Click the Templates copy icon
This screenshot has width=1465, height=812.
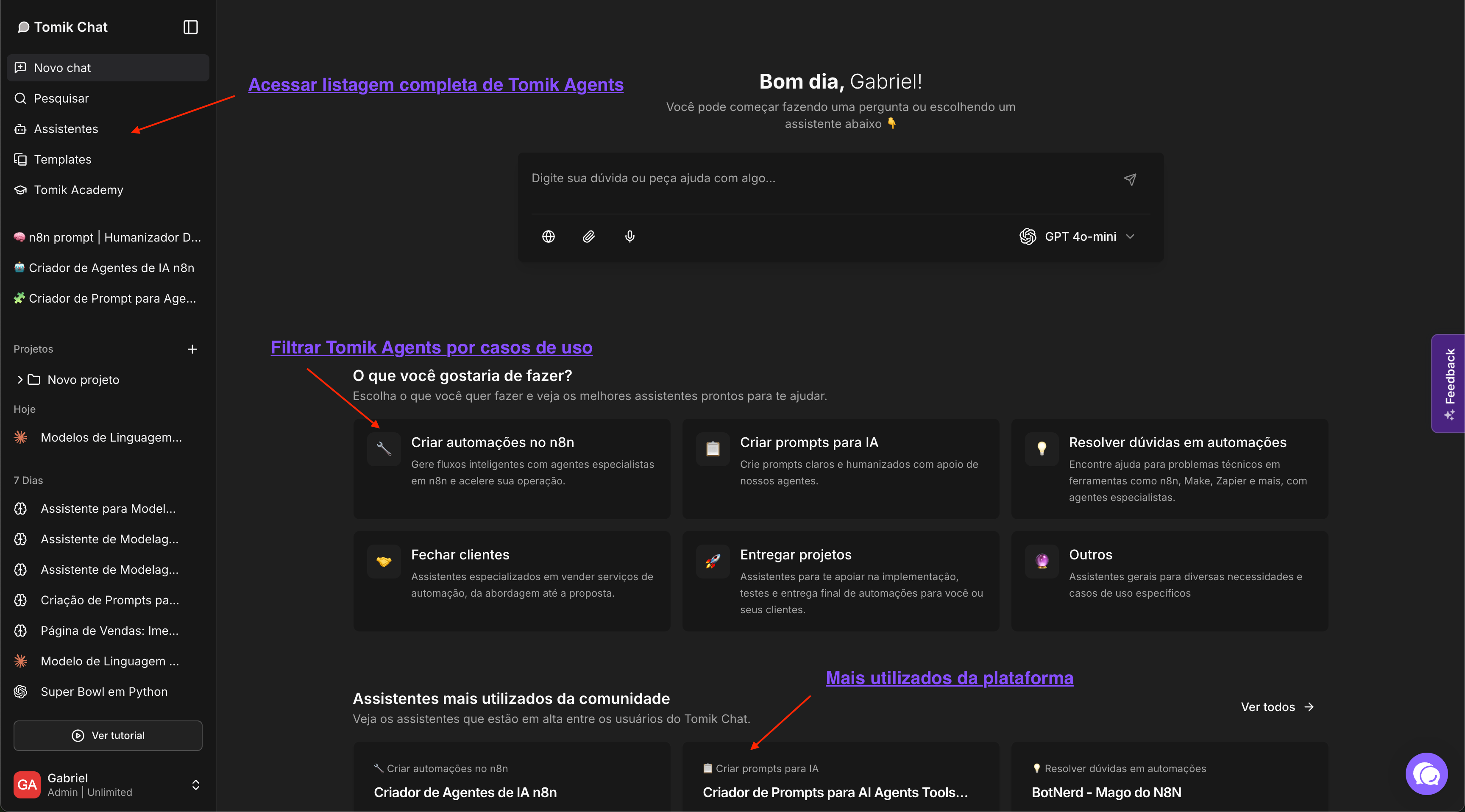(x=20, y=160)
